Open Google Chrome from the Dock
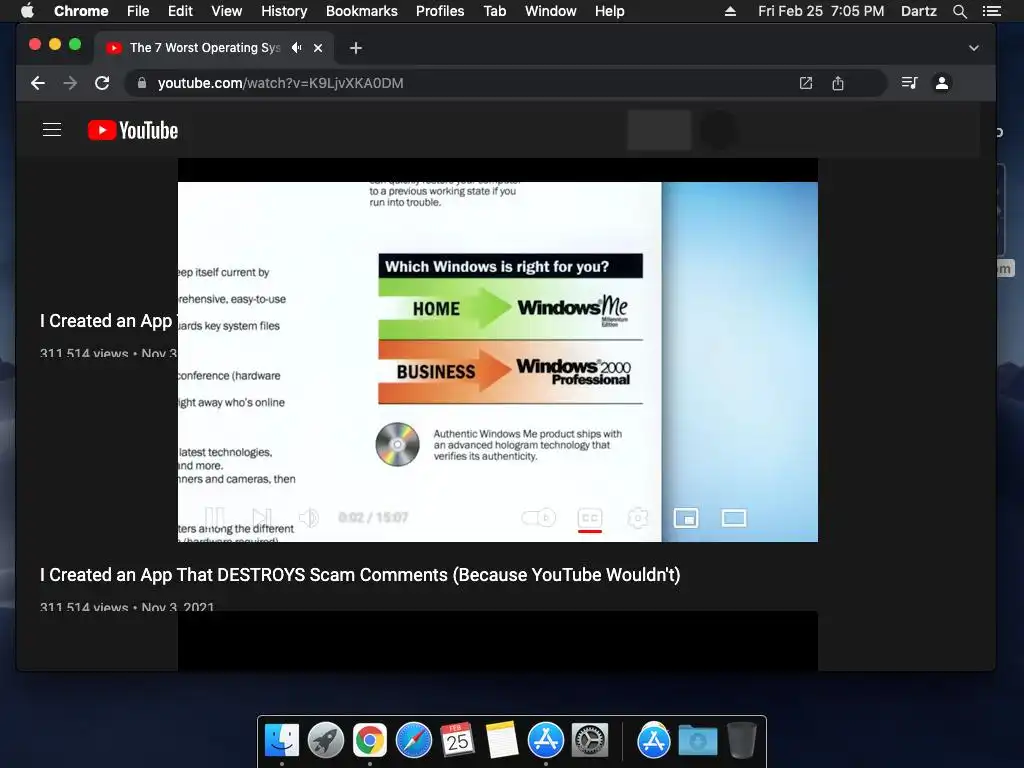Screen dimensions: 1024x768 click(x=370, y=741)
